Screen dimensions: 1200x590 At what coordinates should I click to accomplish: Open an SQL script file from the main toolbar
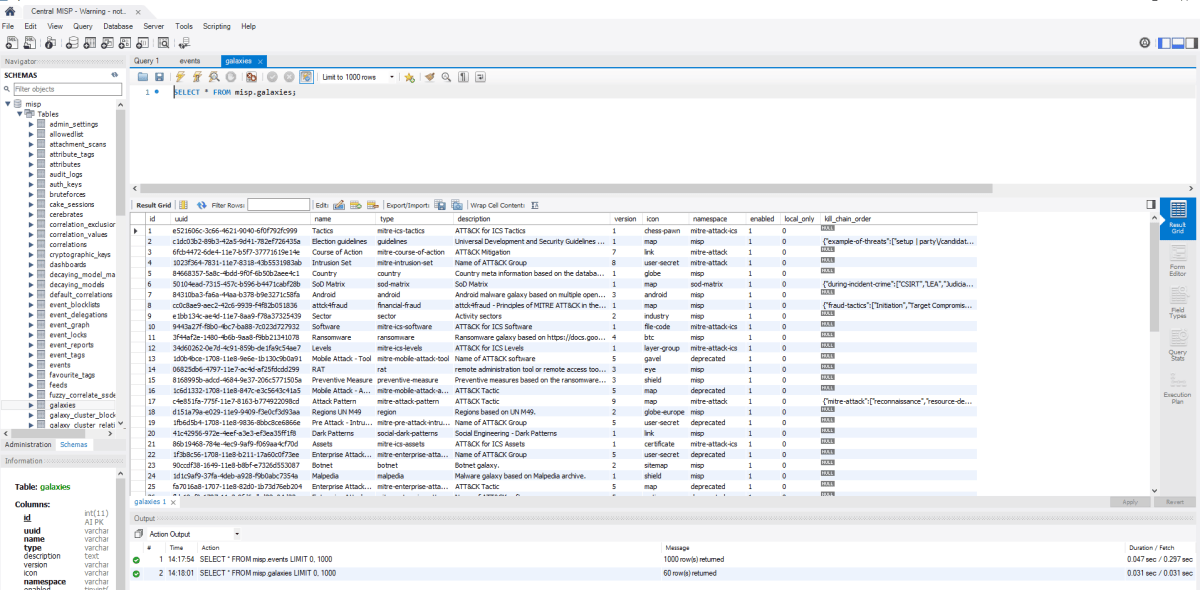coord(31,43)
